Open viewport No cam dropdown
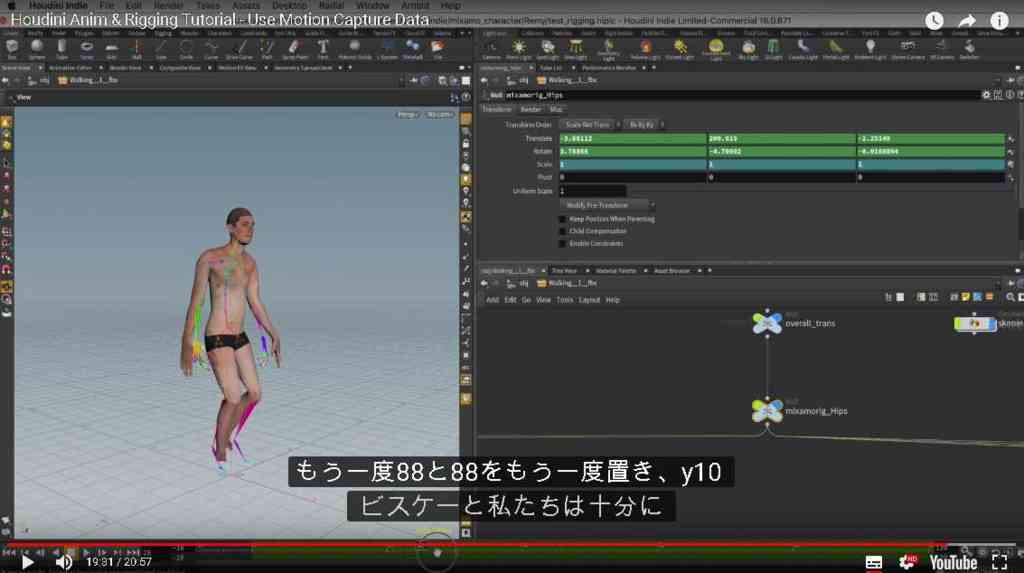 [x=440, y=114]
